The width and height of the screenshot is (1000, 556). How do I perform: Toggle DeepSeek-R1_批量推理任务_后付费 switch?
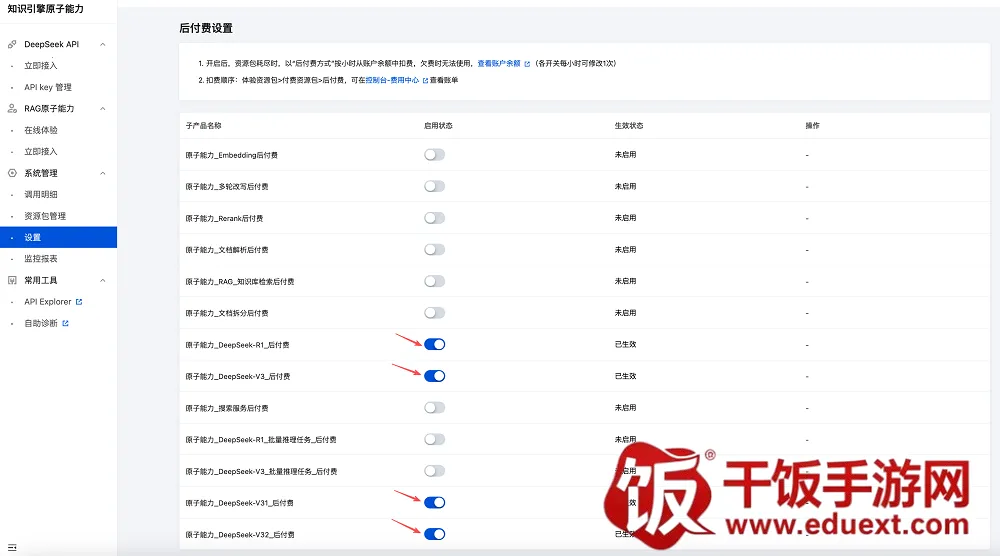pyautogui.click(x=434, y=439)
